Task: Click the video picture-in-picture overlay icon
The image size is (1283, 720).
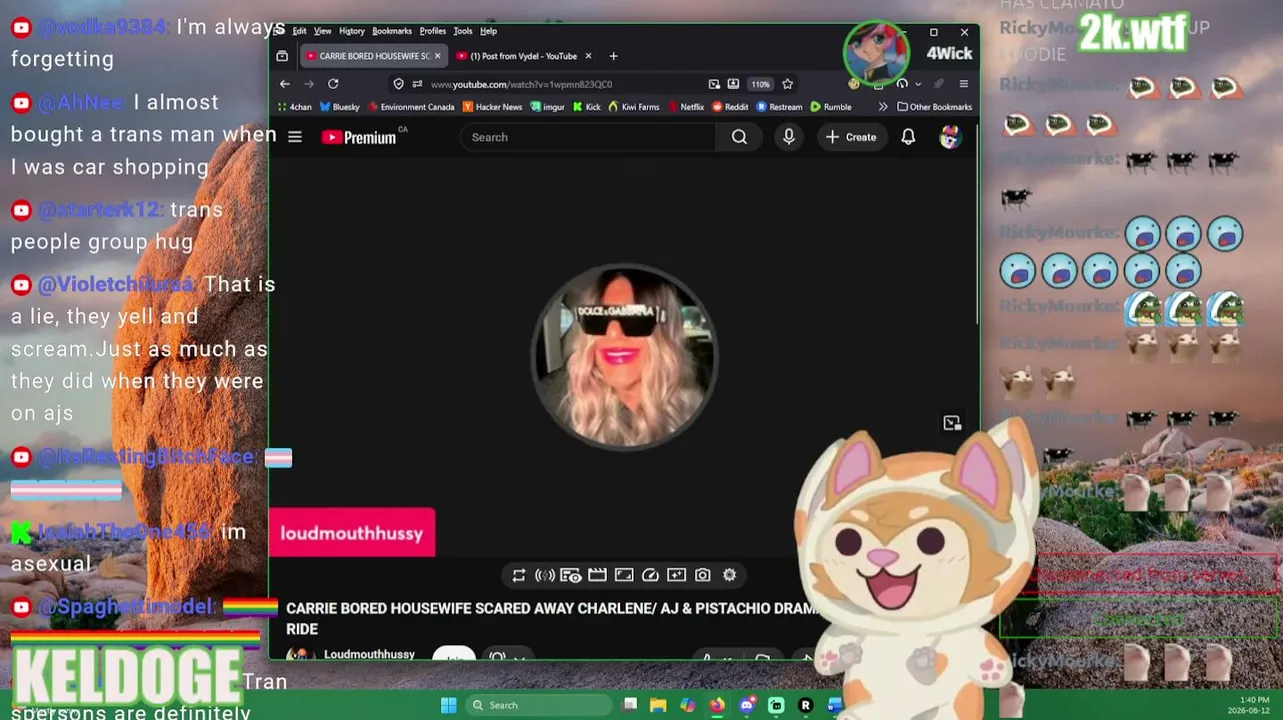Action: tap(952, 423)
